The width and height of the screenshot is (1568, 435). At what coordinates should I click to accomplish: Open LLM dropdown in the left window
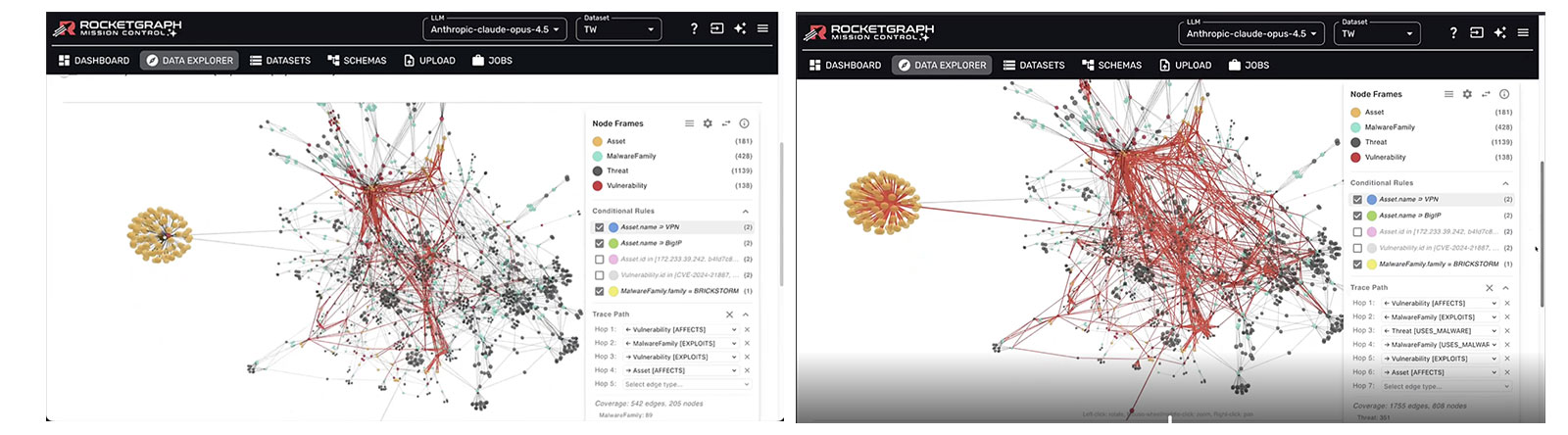click(495, 29)
